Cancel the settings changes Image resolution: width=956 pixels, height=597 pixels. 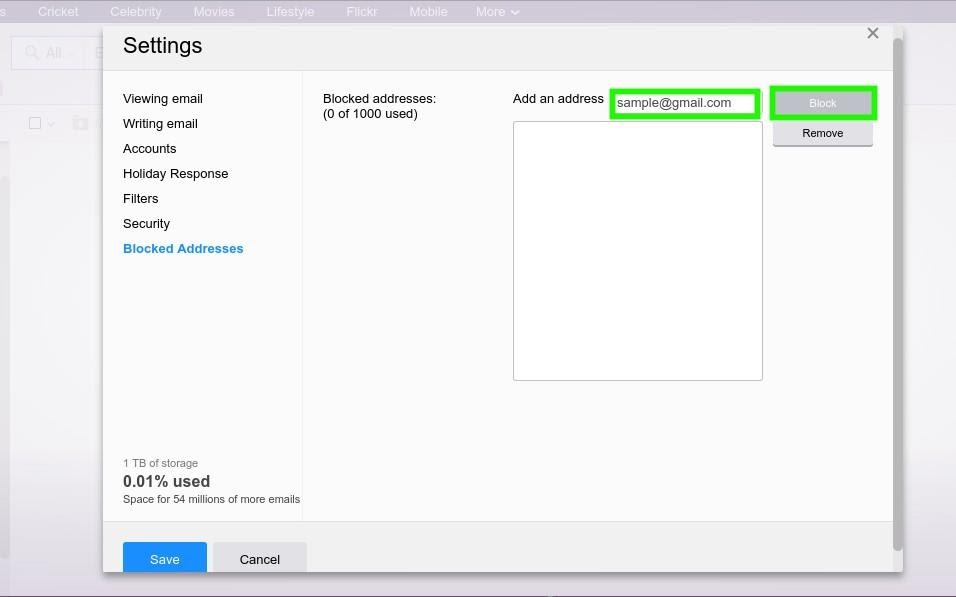[259, 559]
